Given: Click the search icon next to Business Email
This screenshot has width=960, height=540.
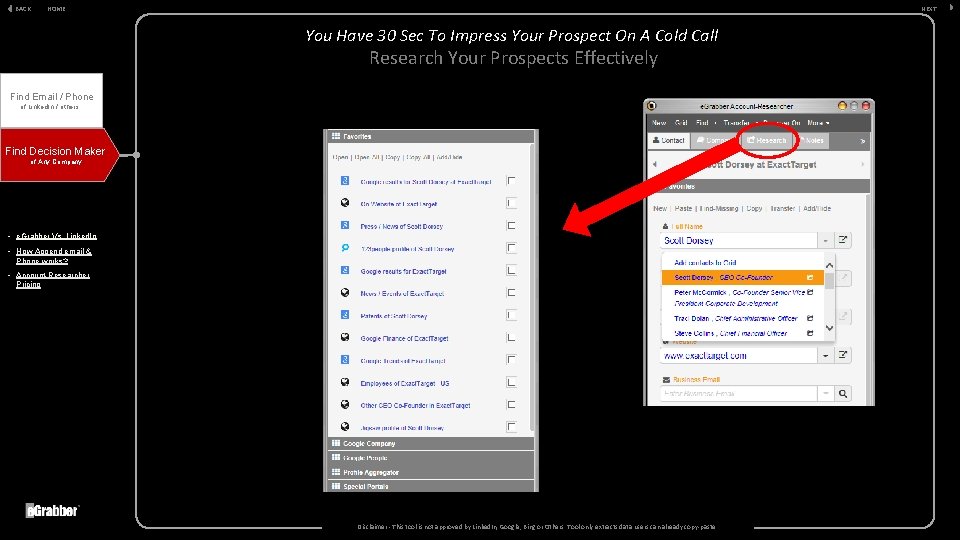Looking at the screenshot, I should pyautogui.click(x=843, y=394).
